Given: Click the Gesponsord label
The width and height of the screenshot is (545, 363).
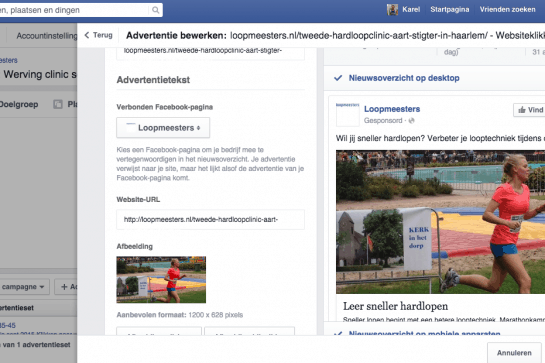Looking at the screenshot, I should point(383,121).
